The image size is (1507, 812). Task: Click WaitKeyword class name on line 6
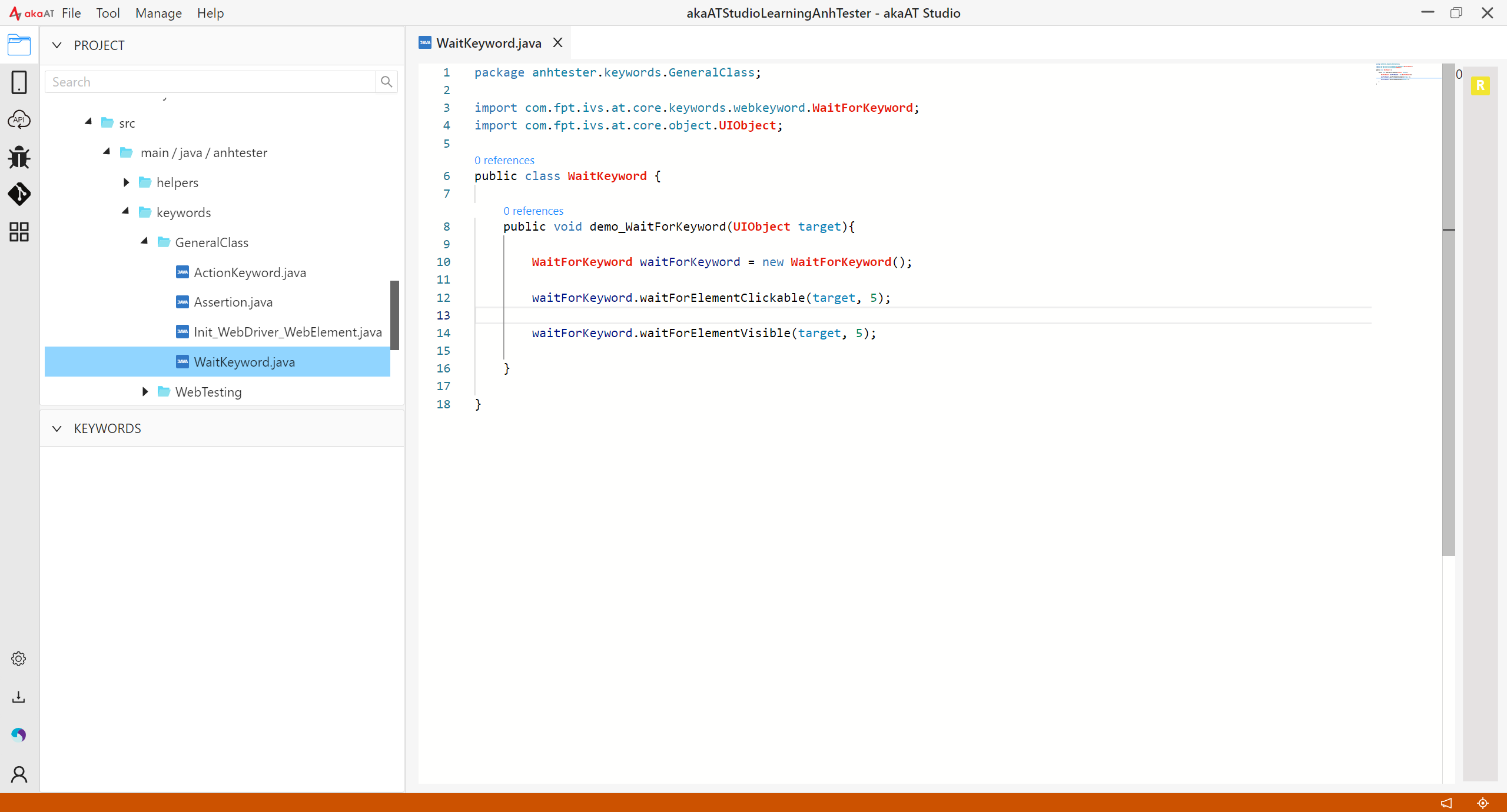point(607,176)
